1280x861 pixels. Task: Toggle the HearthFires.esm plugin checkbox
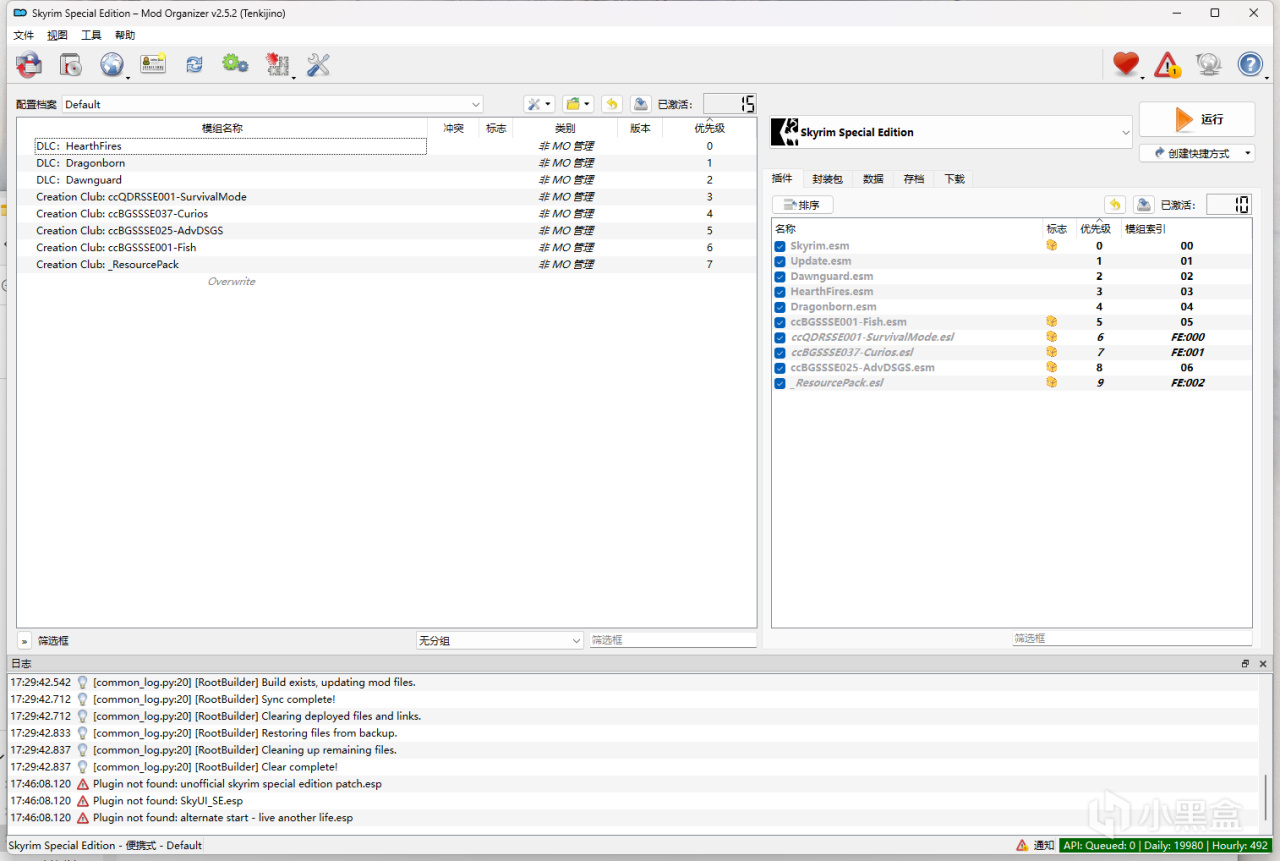[780, 292]
